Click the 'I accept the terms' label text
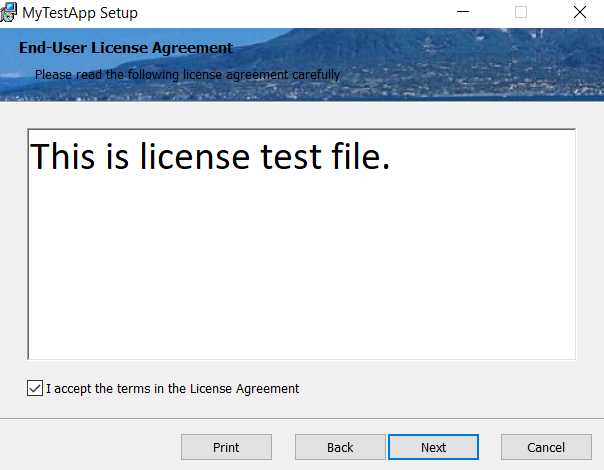Image resolution: width=604 pixels, height=470 pixels. (173, 388)
